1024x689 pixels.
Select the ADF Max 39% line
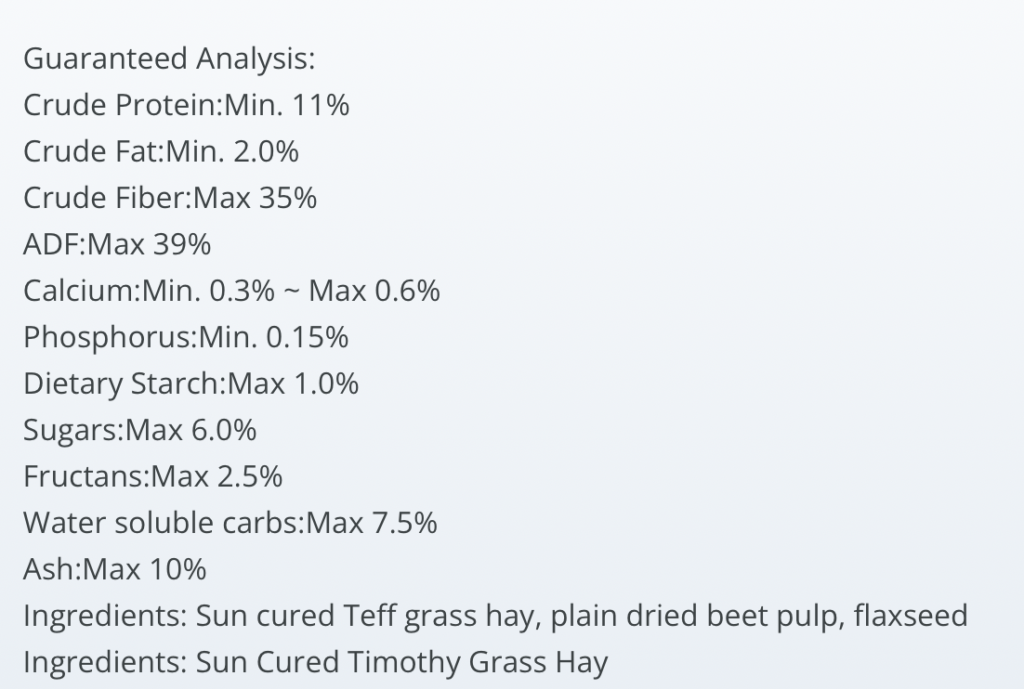point(117,244)
